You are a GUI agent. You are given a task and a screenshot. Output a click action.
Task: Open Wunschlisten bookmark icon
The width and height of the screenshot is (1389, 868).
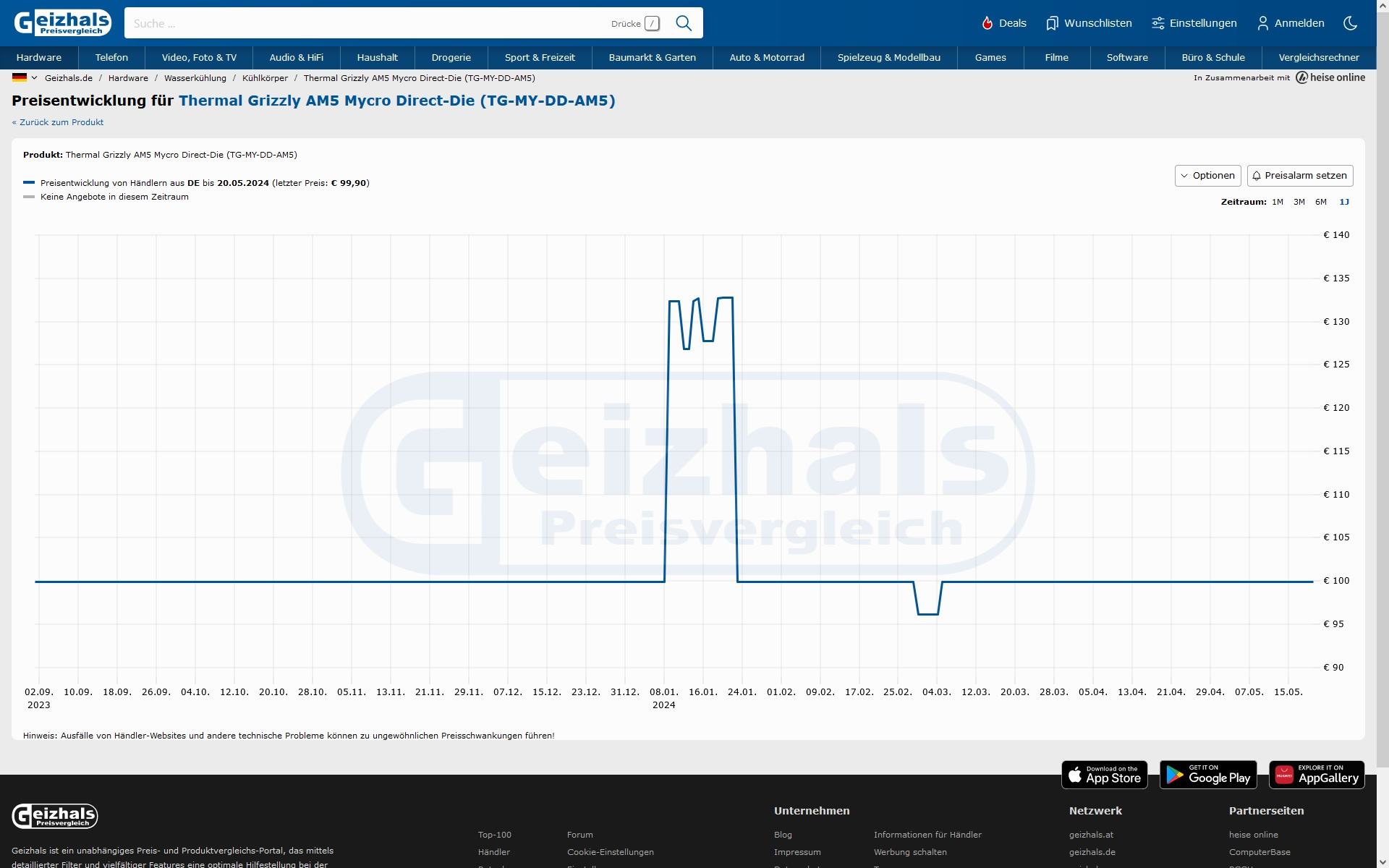(x=1052, y=23)
